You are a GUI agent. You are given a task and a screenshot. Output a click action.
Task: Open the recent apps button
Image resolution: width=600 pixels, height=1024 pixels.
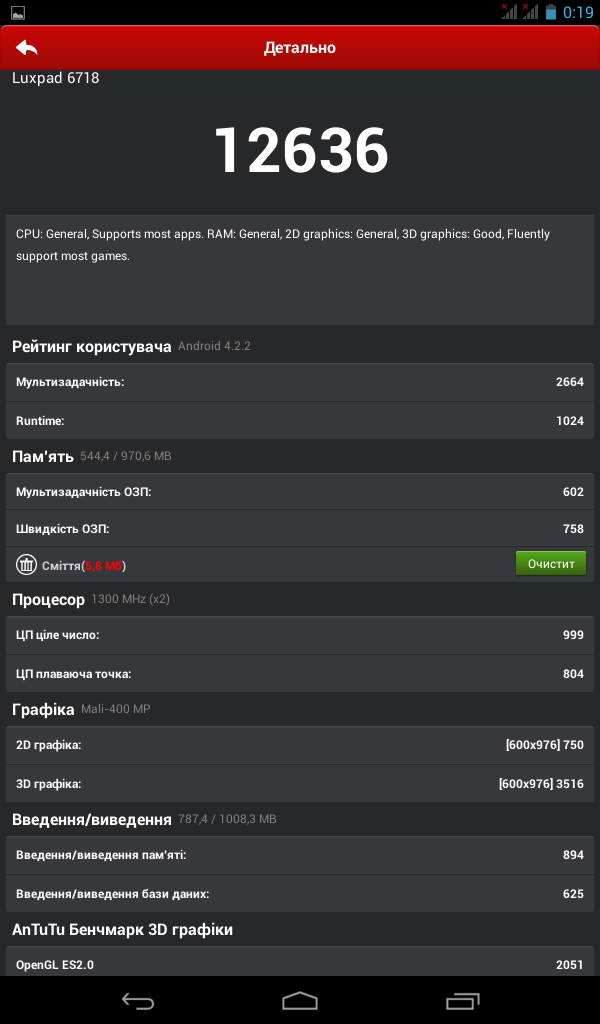click(x=462, y=1000)
